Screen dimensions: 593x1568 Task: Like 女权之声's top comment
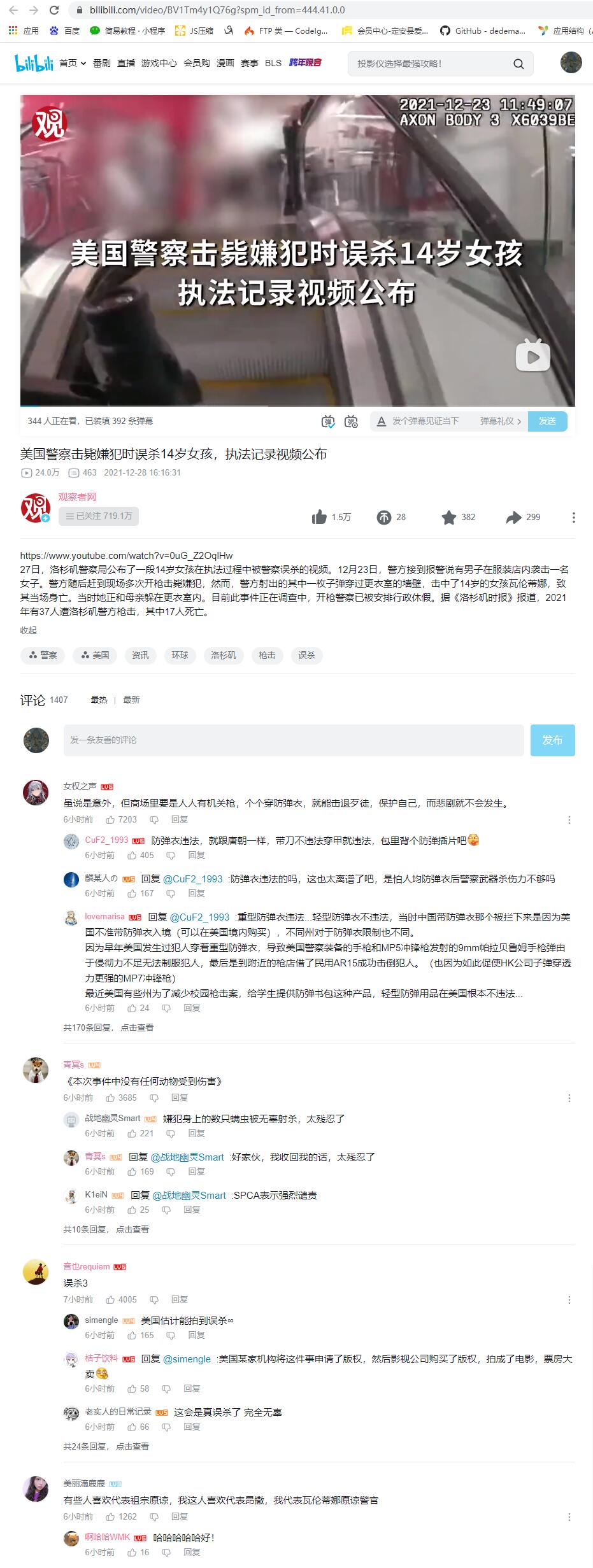click(110, 819)
